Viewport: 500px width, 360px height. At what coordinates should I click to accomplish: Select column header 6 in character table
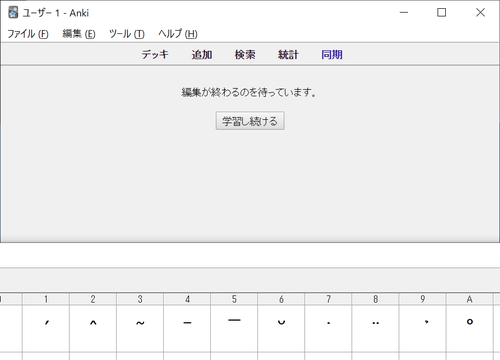tap(281, 299)
